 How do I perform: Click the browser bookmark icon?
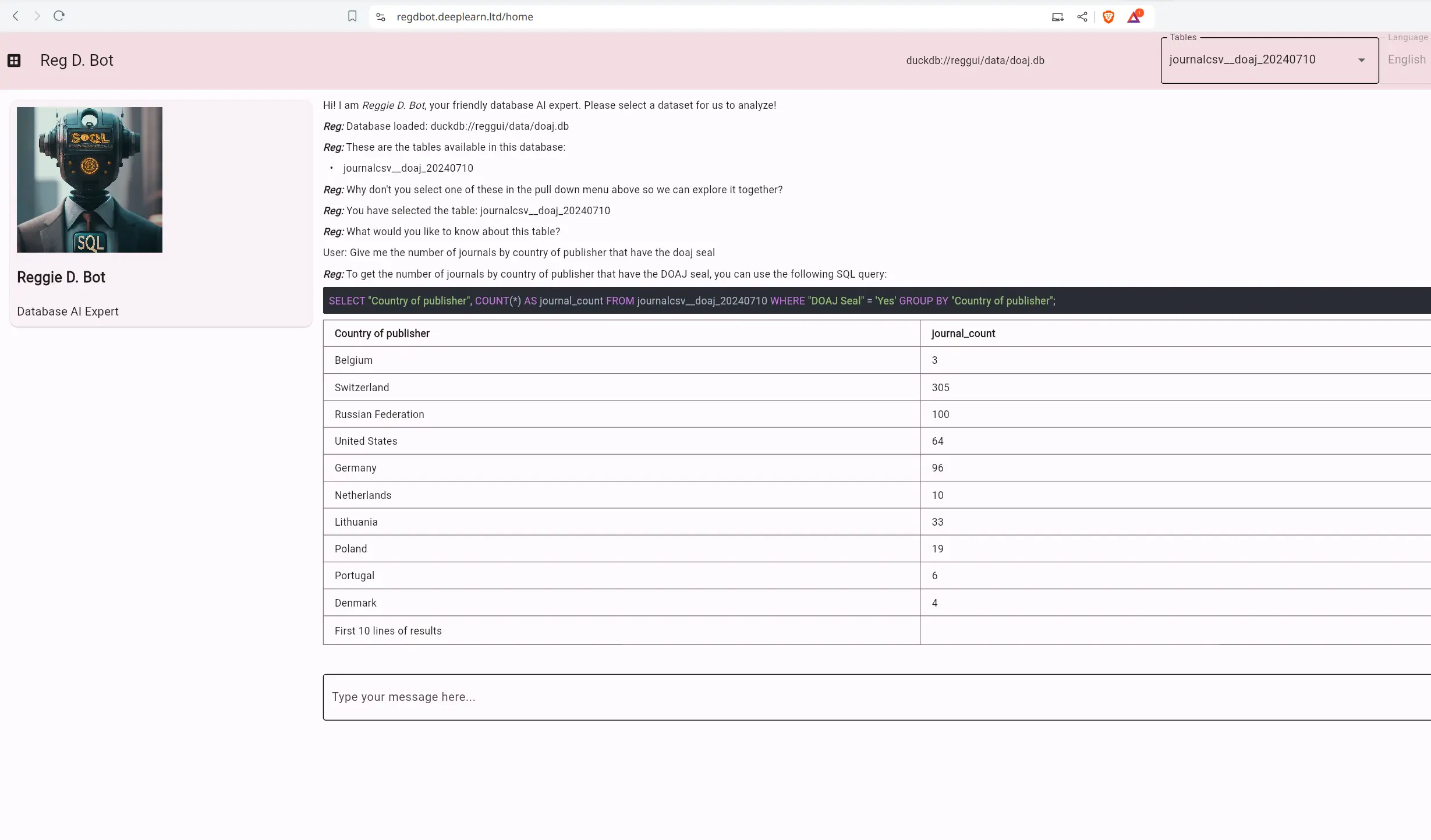[352, 17]
